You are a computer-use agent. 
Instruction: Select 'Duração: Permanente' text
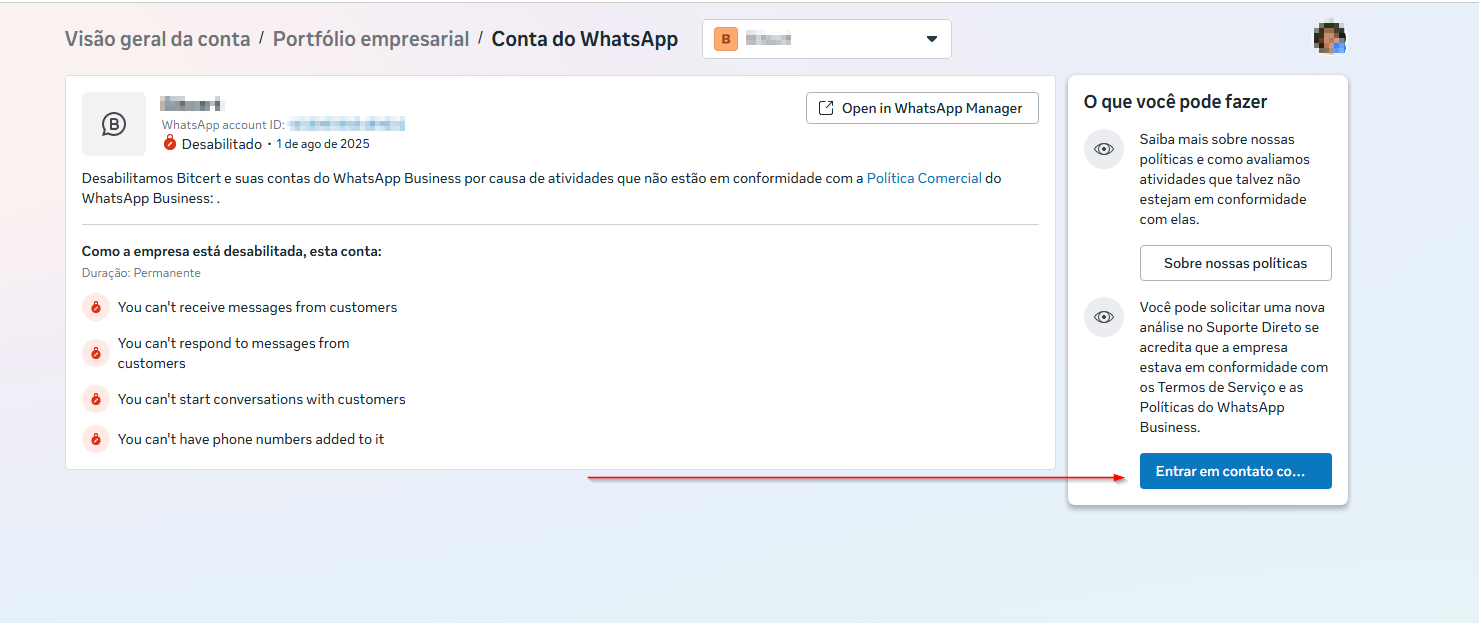point(141,272)
